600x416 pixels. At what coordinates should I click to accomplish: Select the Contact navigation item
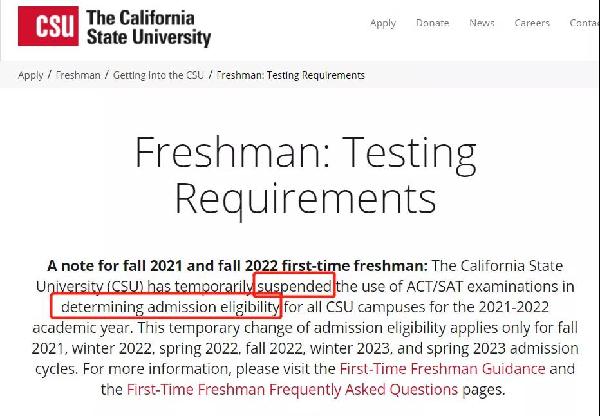584,23
